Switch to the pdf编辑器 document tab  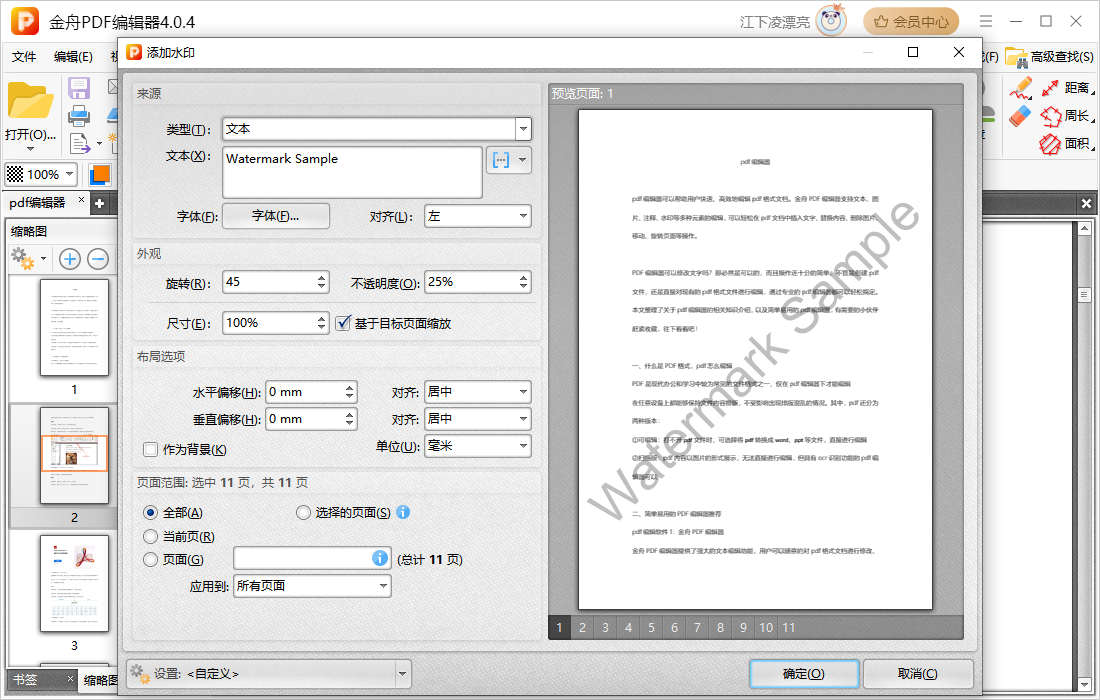[x=37, y=202]
